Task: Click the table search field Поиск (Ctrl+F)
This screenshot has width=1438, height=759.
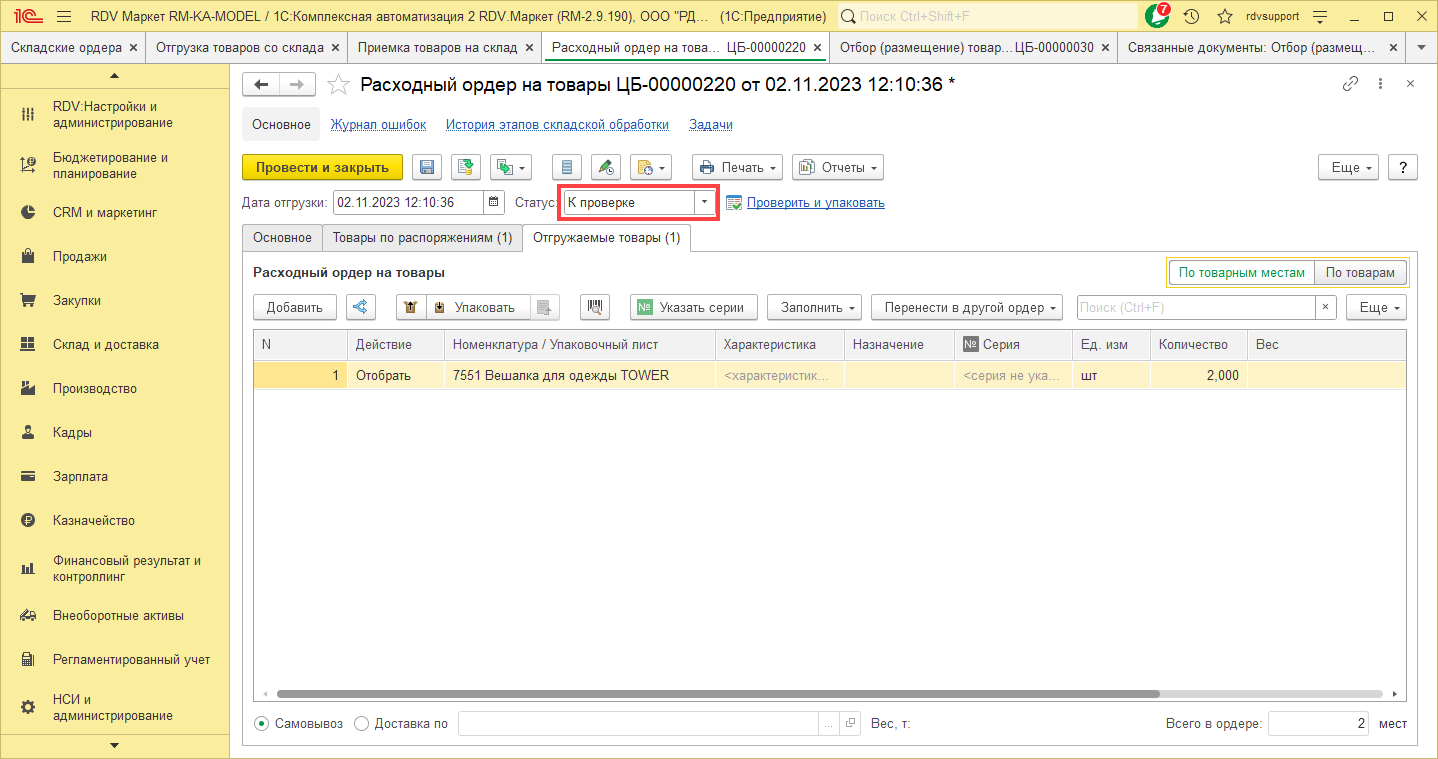Action: click(x=1194, y=307)
